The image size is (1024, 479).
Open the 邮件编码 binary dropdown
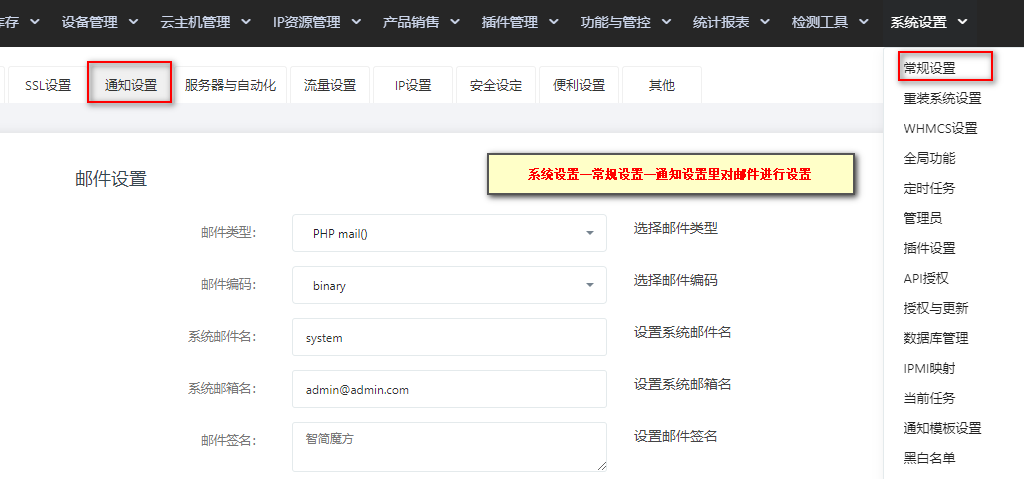[x=449, y=285]
